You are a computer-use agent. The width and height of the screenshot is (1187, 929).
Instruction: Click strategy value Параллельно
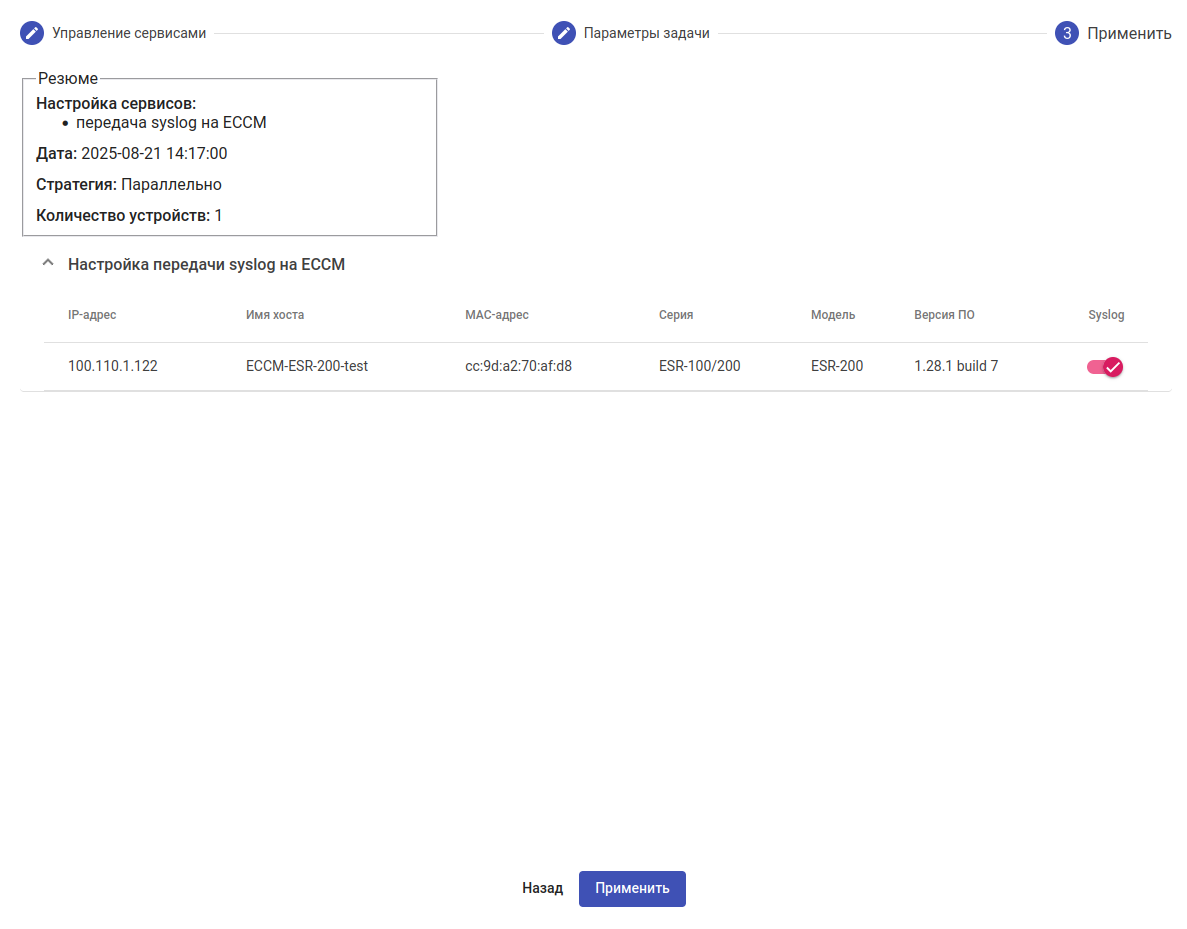pos(171,185)
